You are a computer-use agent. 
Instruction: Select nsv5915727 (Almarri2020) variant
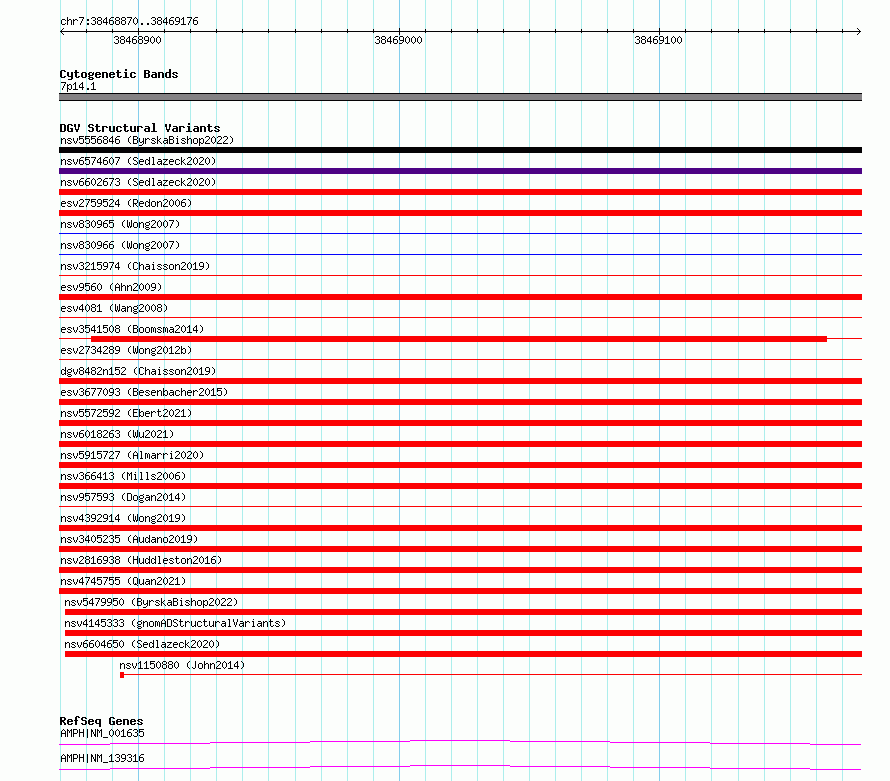pos(132,455)
